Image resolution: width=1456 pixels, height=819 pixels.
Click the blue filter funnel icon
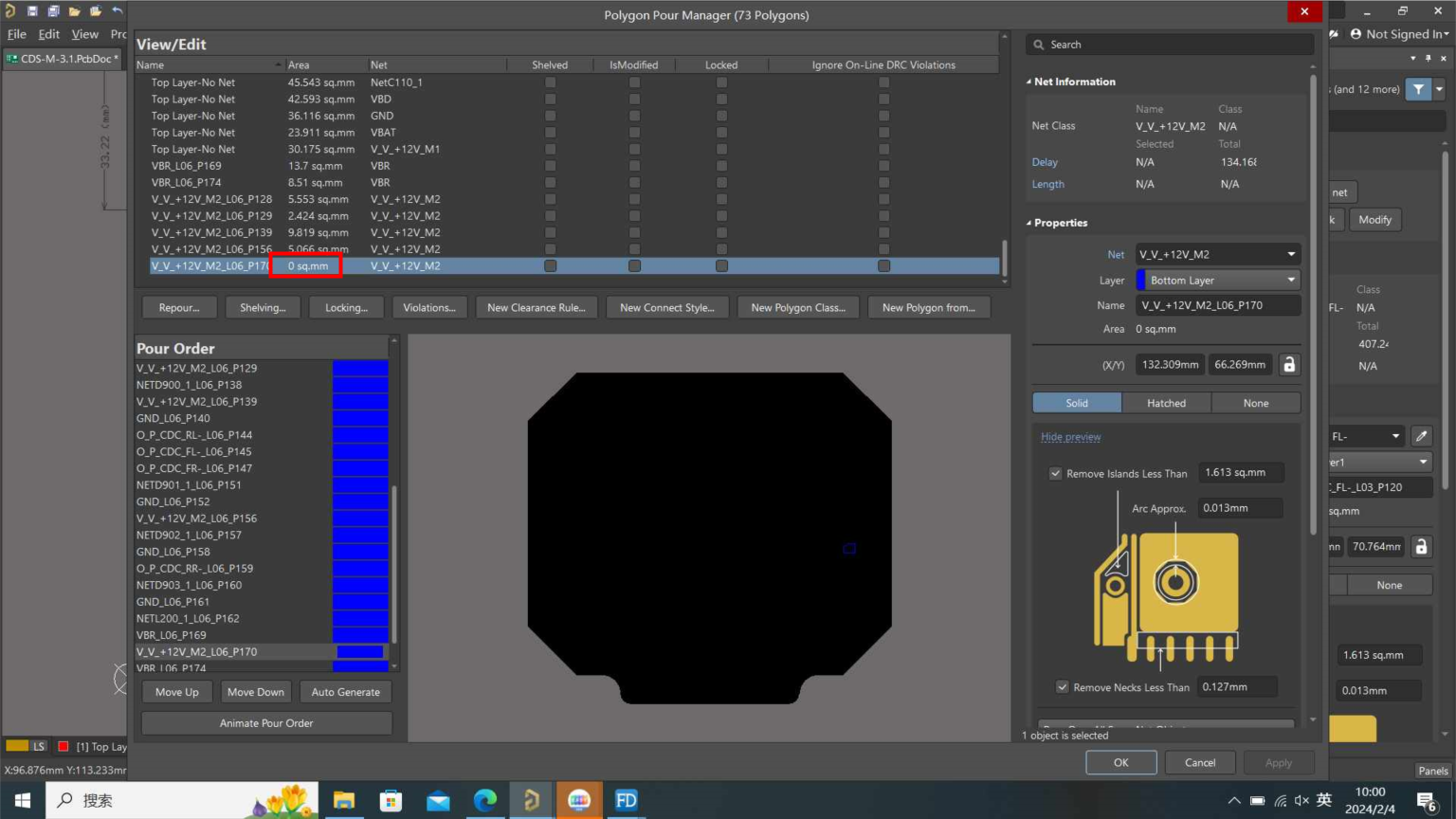pyautogui.click(x=1418, y=89)
